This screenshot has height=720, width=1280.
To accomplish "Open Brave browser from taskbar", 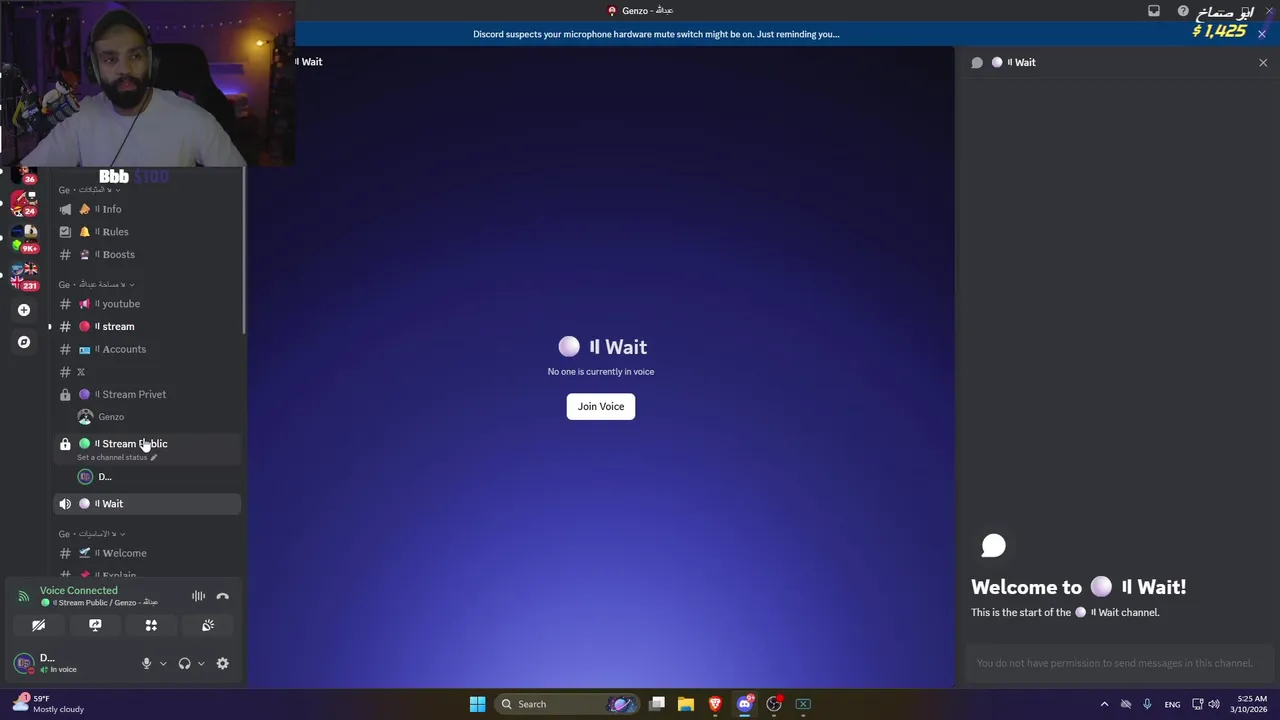I will (715, 704).
